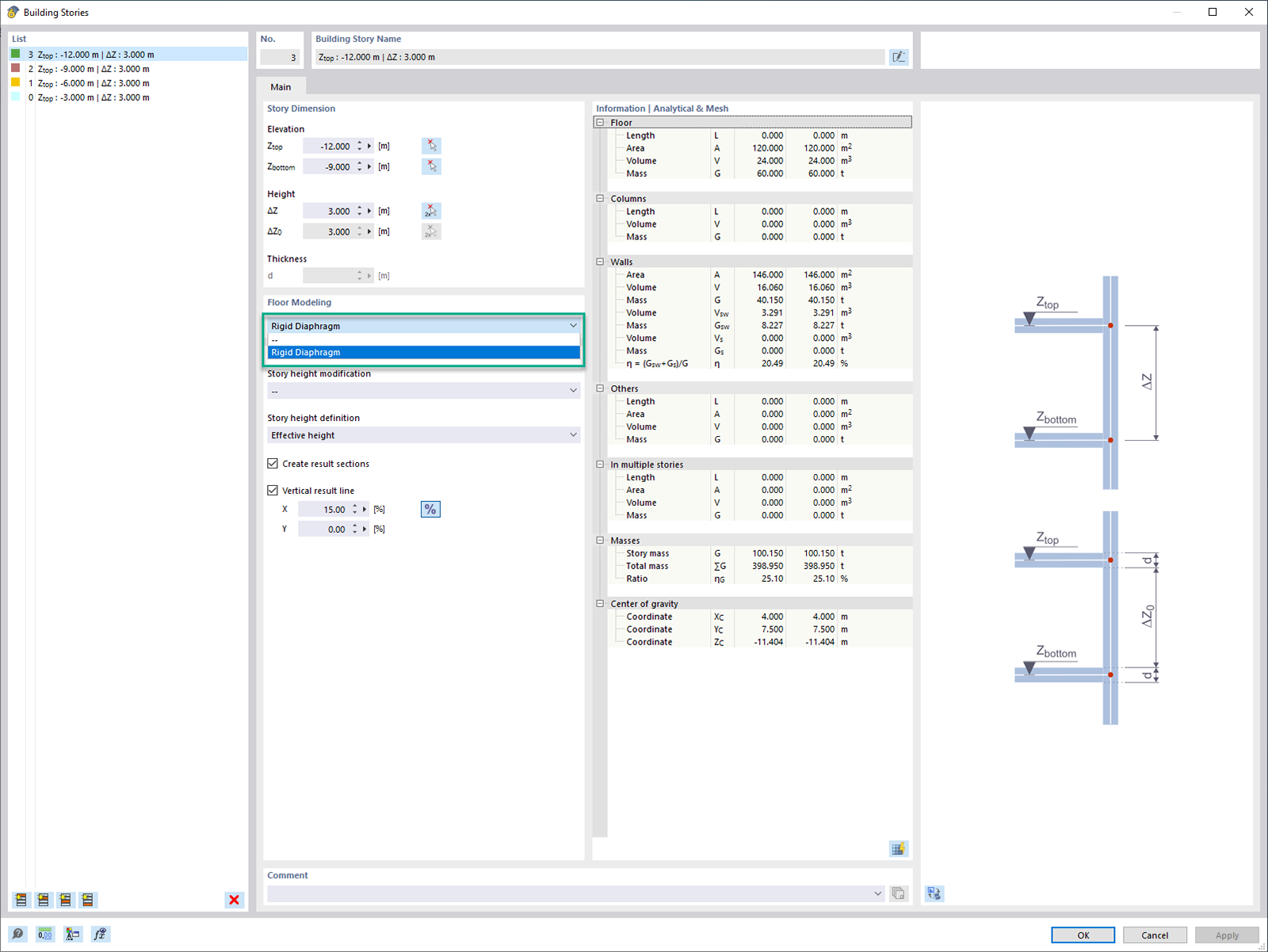
Task: Collapse the Center of gravity group
Action: pyautogui.click(x=600, y=604)
